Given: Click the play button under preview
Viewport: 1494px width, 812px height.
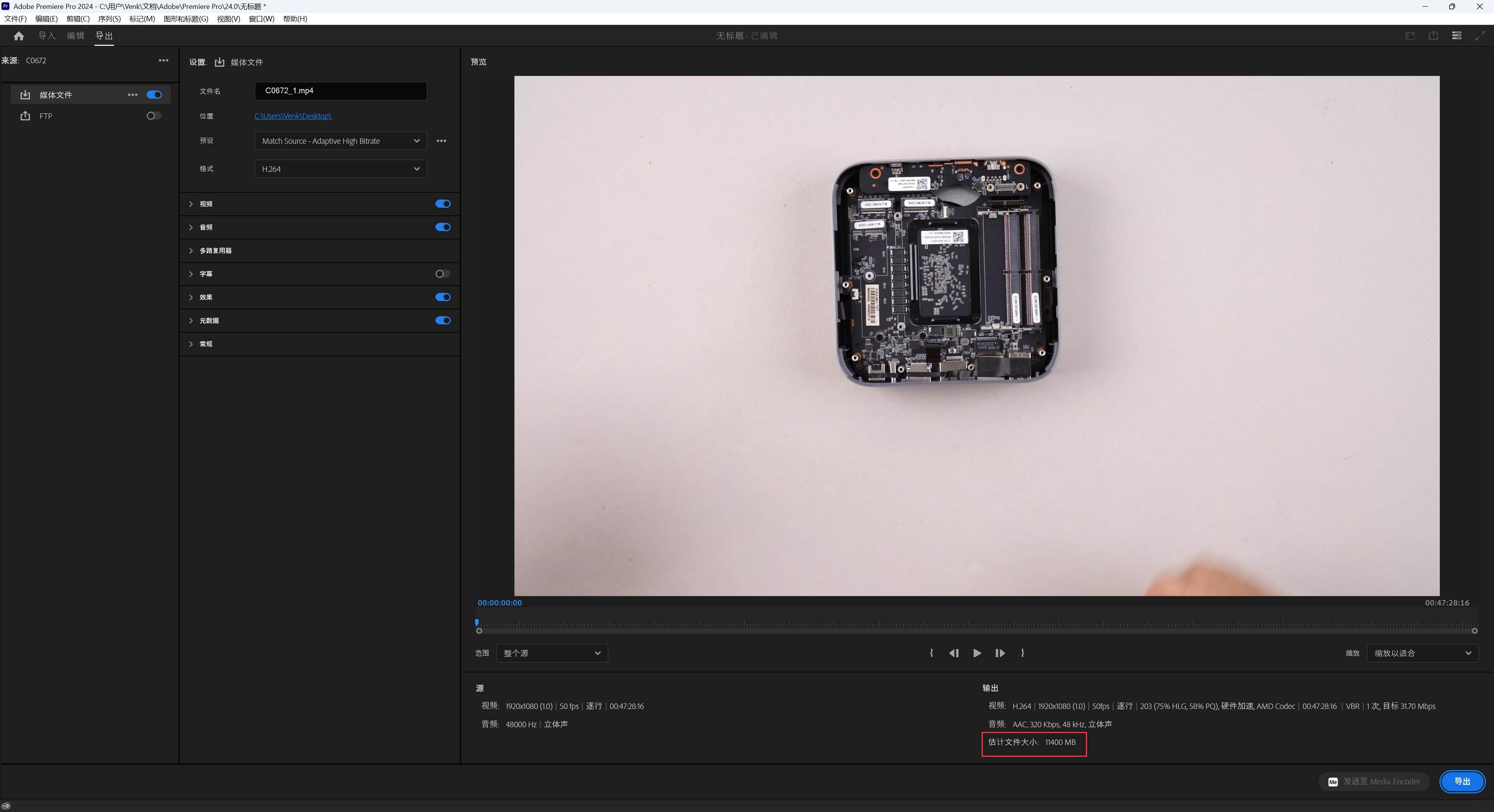Looking at the screenshot, I should [977, 653].
